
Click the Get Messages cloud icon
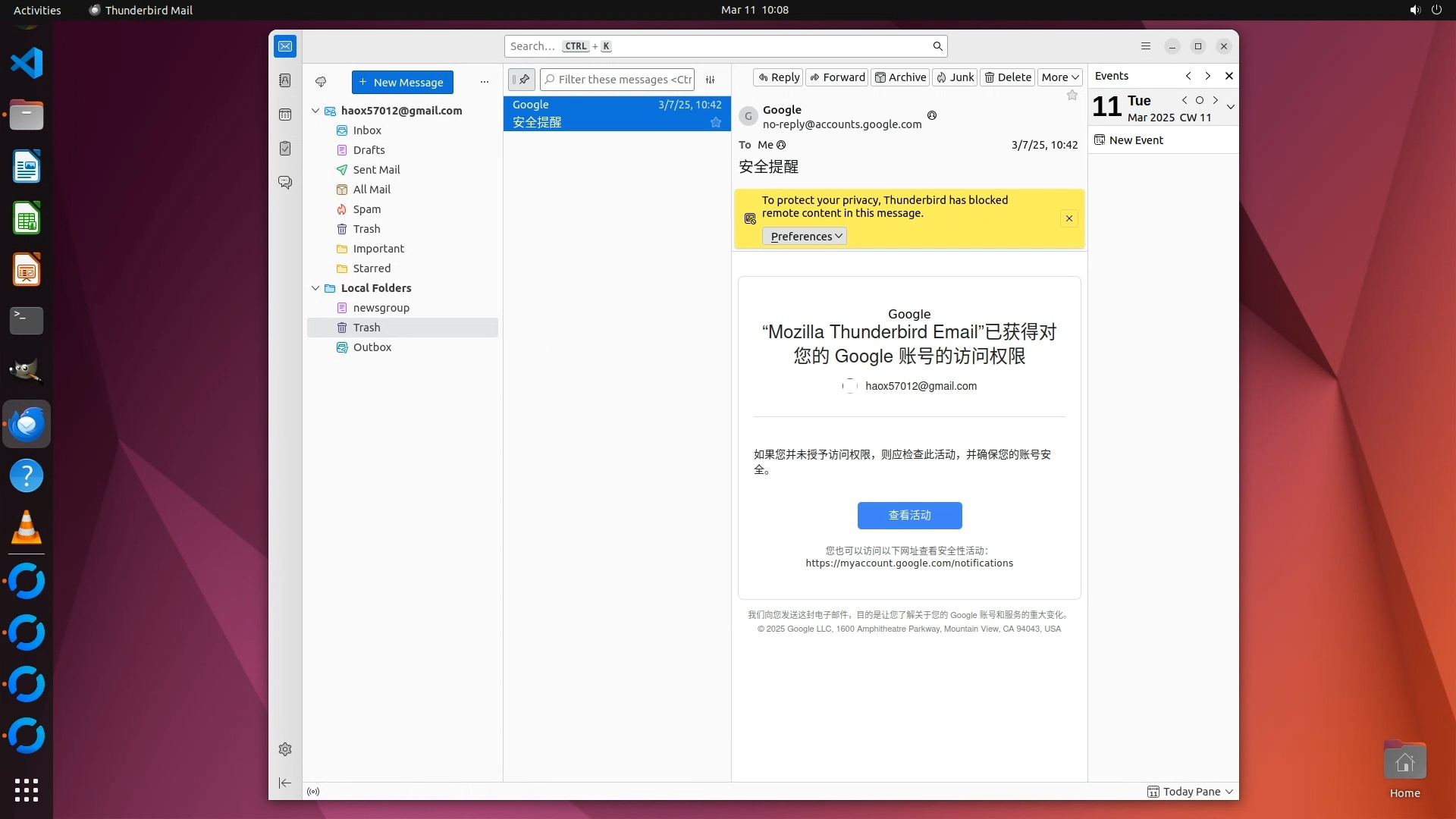tap(321, 82)
